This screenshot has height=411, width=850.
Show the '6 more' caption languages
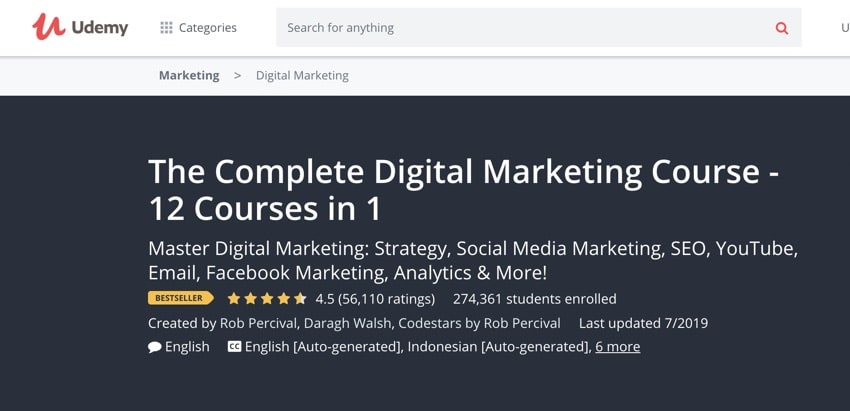click(x=617, y=346)
